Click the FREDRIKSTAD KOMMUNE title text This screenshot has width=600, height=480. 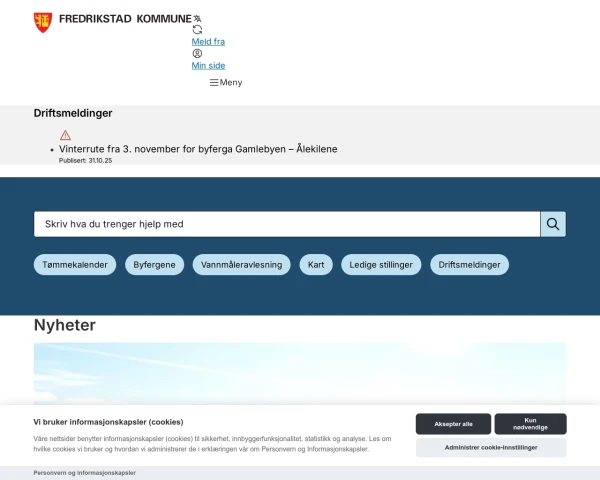[x=125, y=19]
